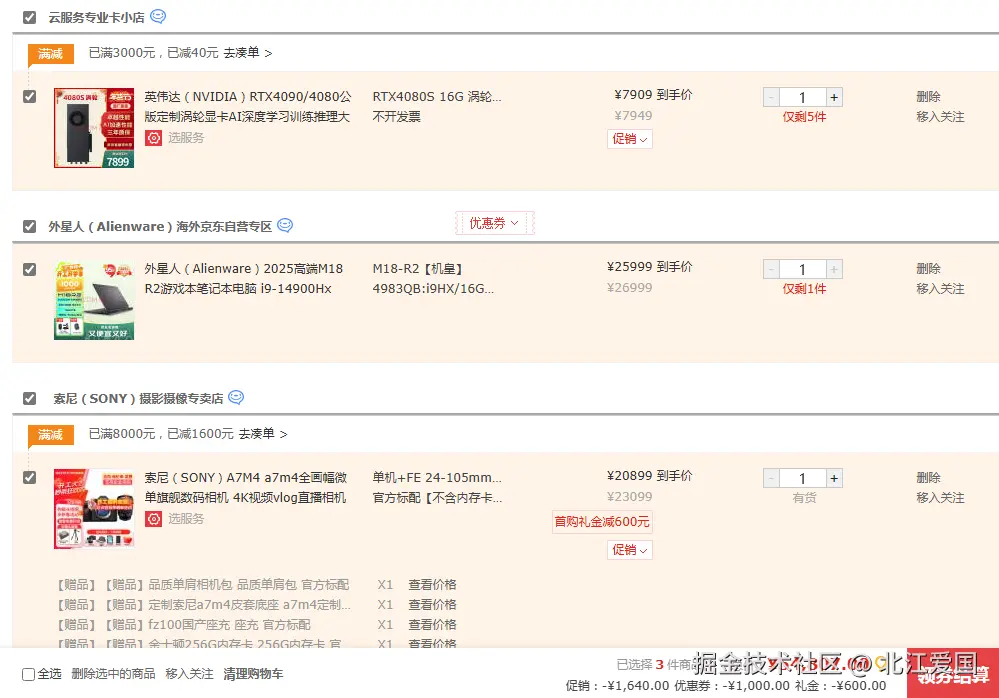Move NVIDIA RTX4080S item to 移入关注
Viewport: 999px width, 698px height.
pyautogui.click(x=940, y=117)
